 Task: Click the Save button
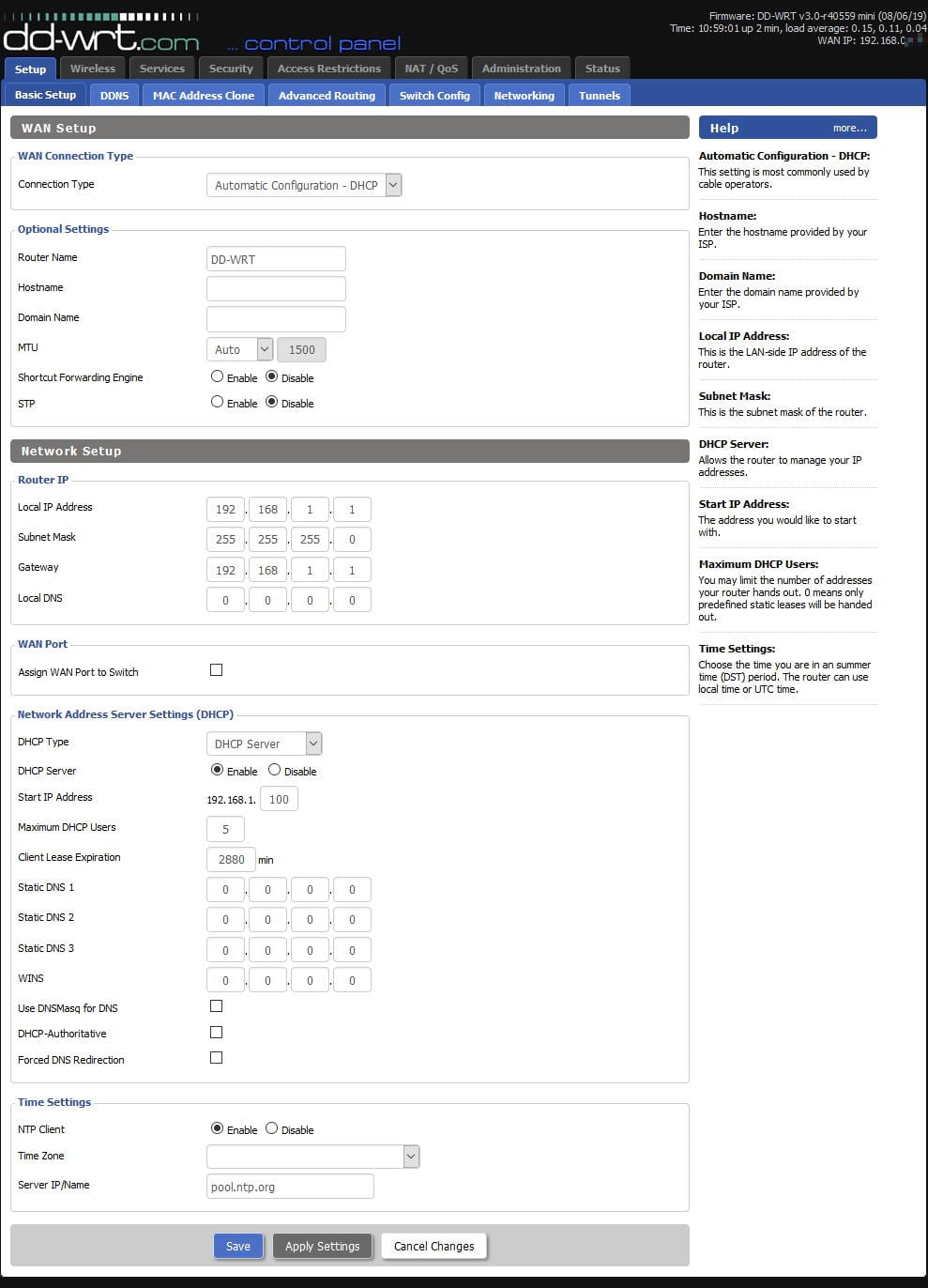(238, 1246)
